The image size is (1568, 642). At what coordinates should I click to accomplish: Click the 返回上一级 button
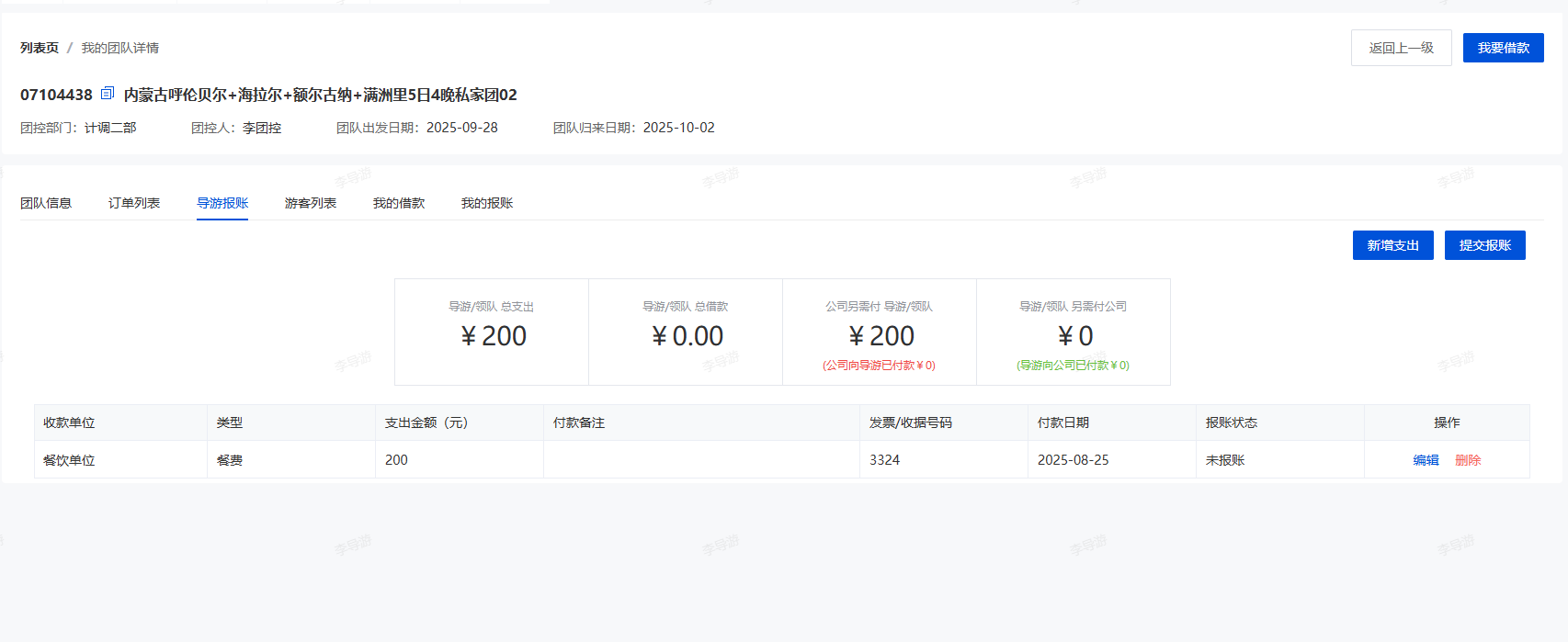[x=1401, y=48]
